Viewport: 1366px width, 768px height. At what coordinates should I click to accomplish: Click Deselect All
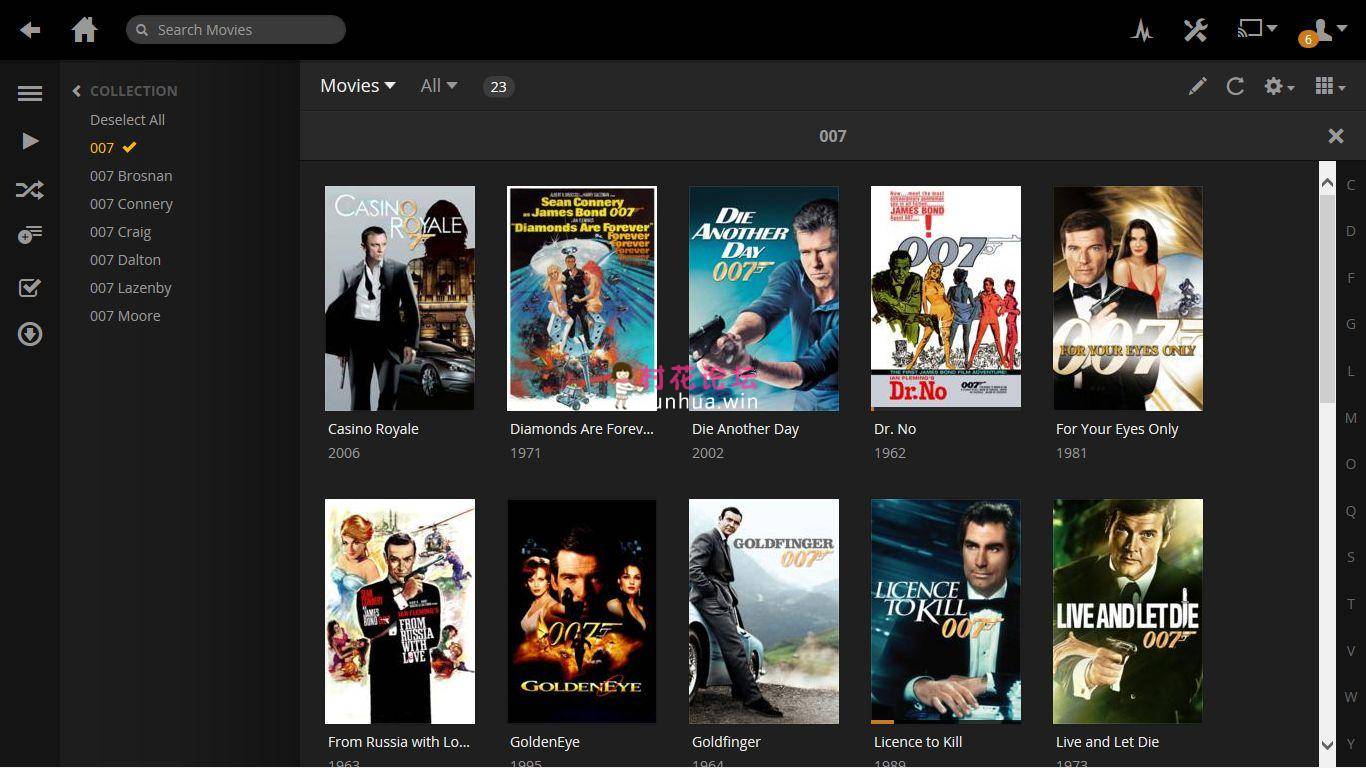coord(127,119)
